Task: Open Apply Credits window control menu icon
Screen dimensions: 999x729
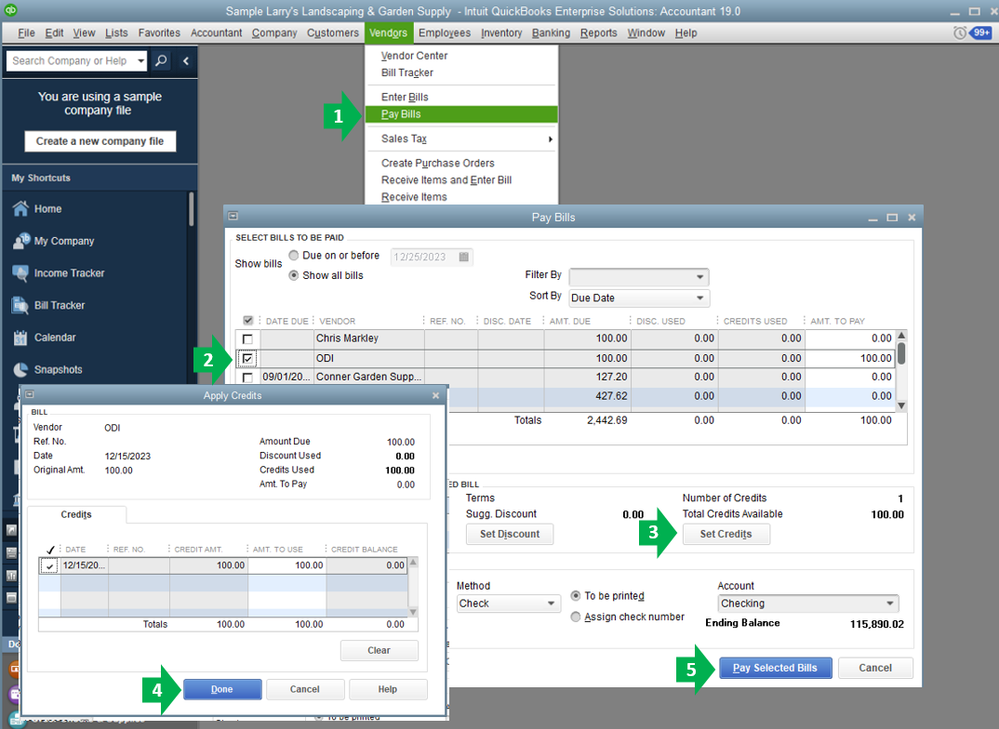Action: 29,394
